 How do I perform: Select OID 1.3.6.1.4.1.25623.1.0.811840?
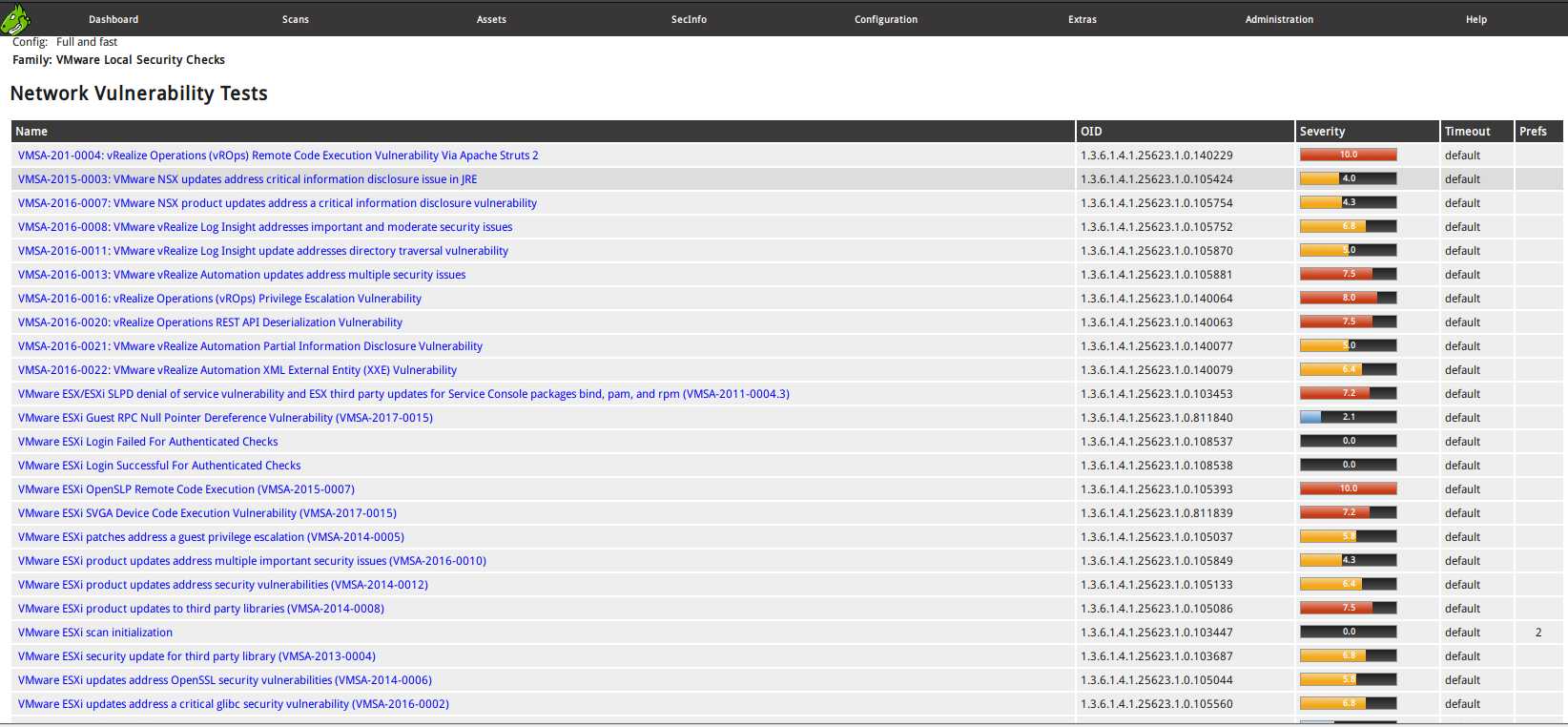point(1156,418)
